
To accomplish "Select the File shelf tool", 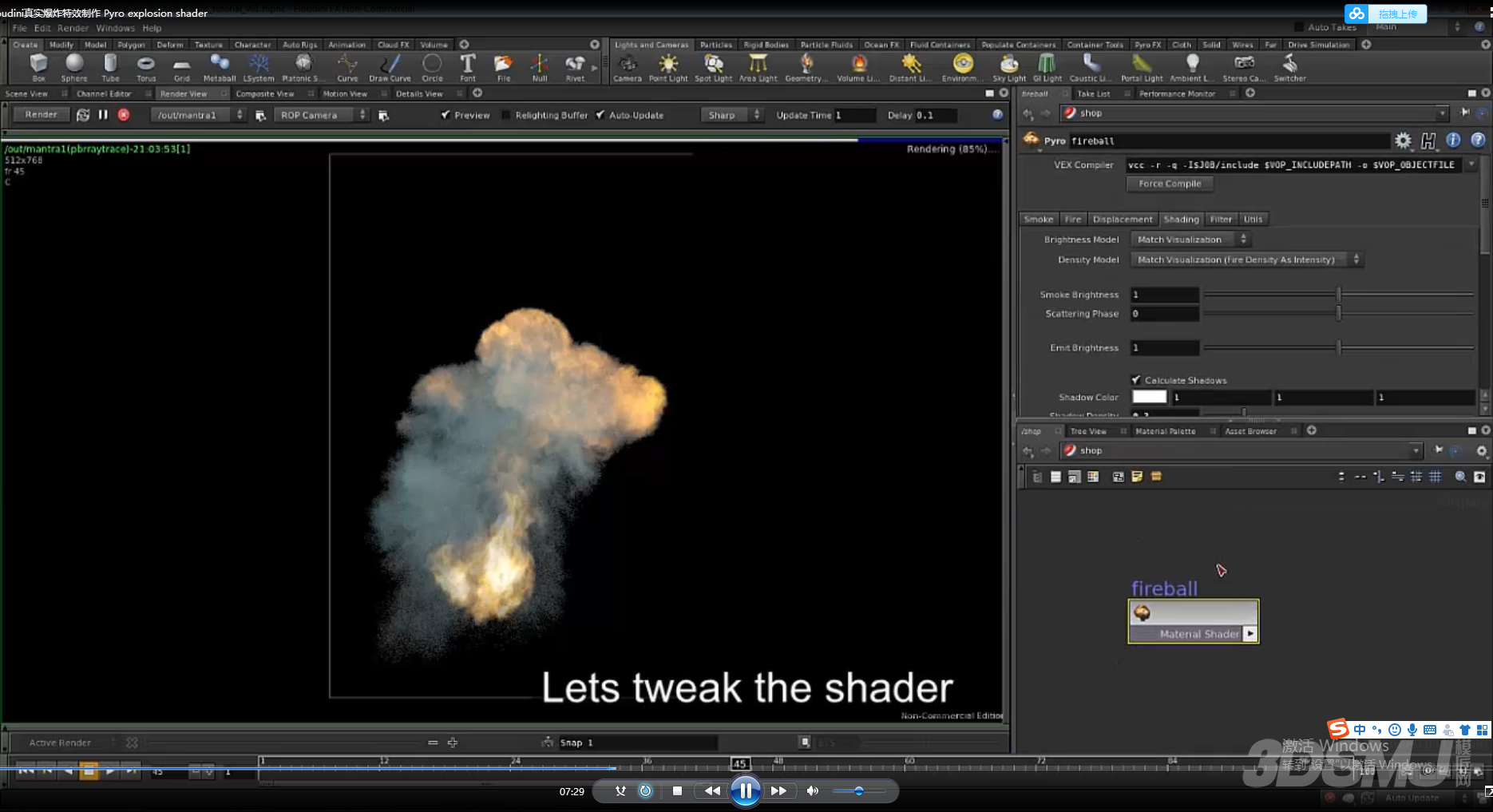I will (503, 67).
